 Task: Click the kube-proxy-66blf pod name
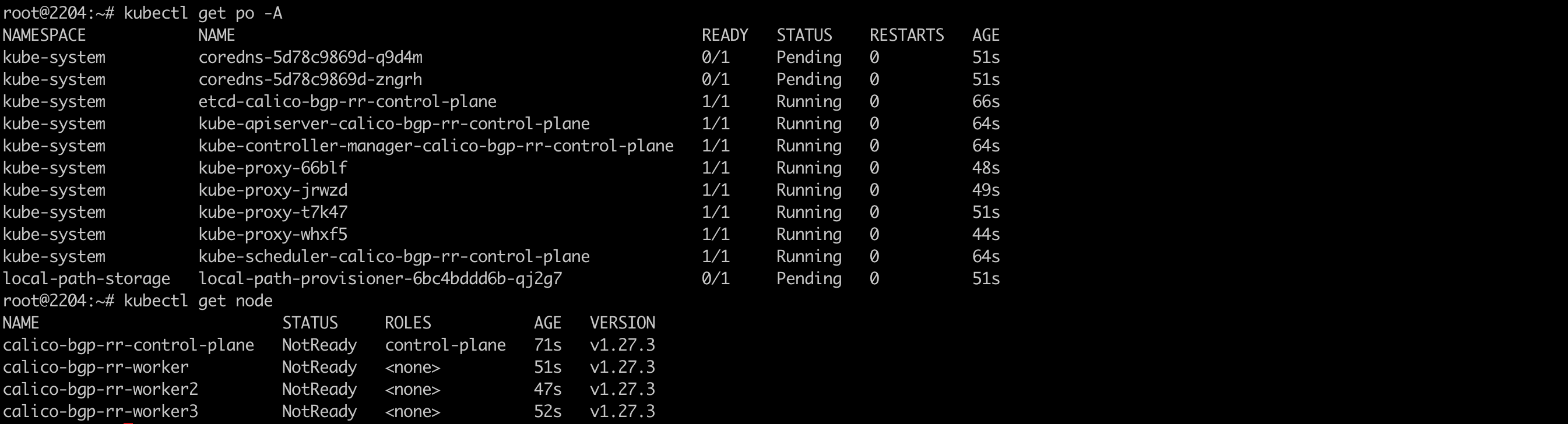click(273, 168)
